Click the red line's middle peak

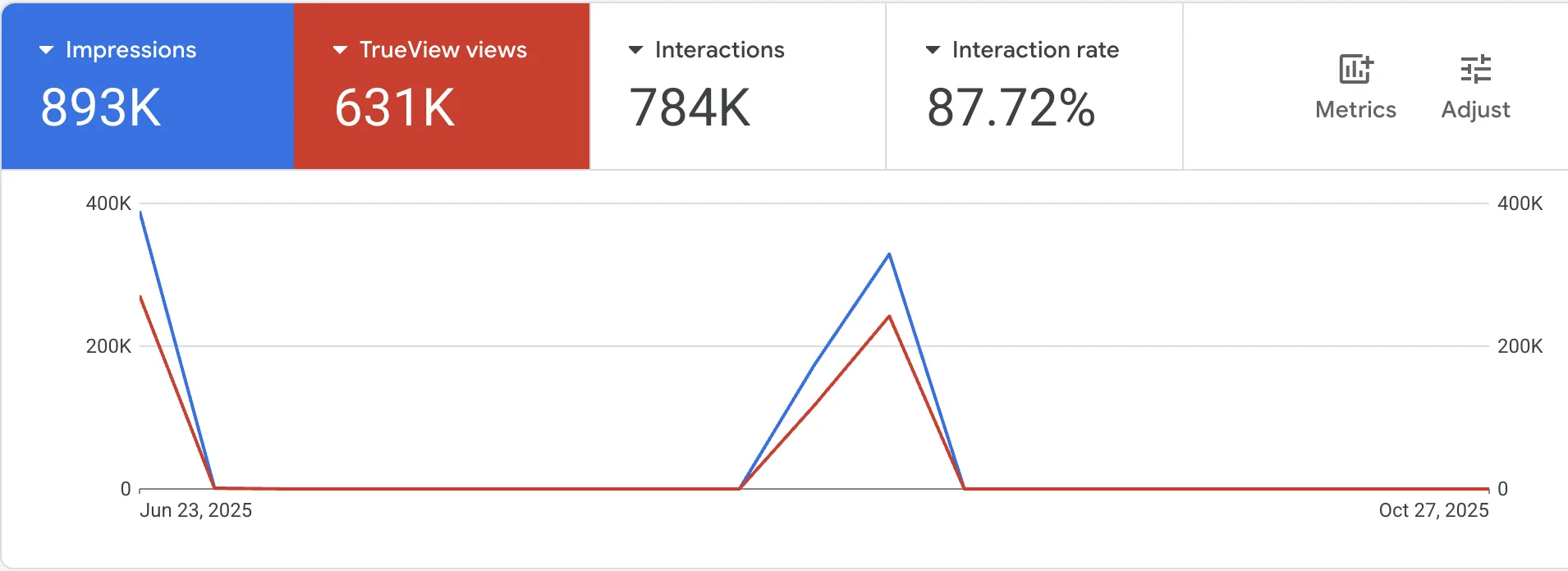point(889,317)
